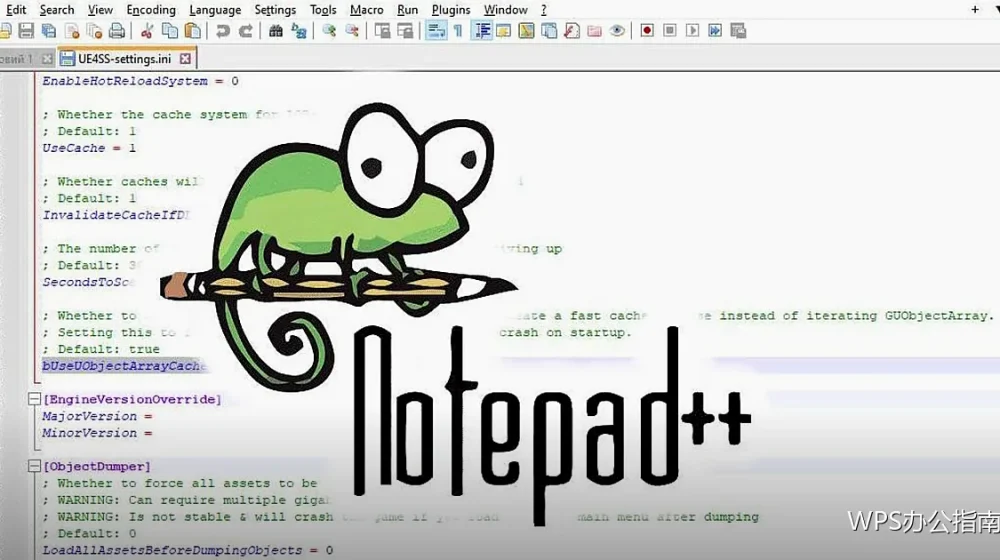
Task: Collapse the [EngineVersionOverride] section fold marker
Action: coord(34,399)
